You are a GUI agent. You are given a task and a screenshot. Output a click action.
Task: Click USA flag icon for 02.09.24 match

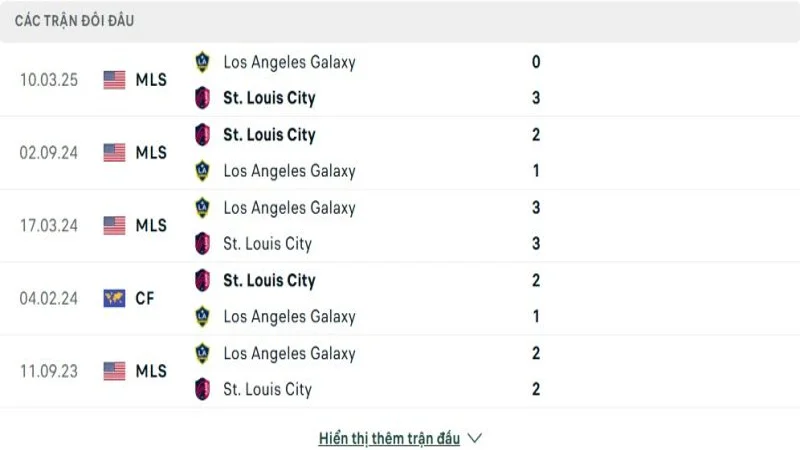click(x=114, y=153)
